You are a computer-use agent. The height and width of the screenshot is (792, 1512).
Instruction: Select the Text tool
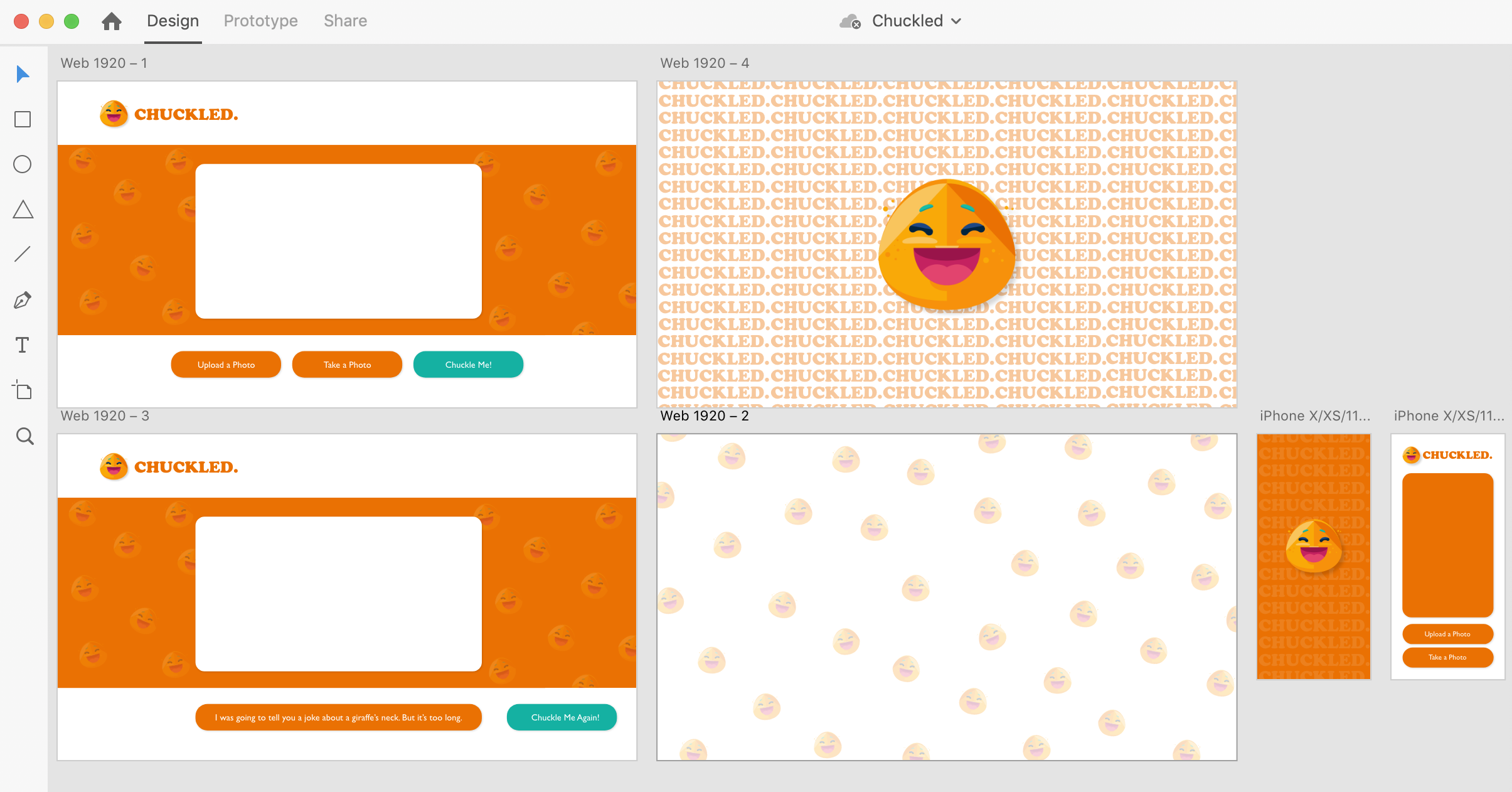click(23, 345)
